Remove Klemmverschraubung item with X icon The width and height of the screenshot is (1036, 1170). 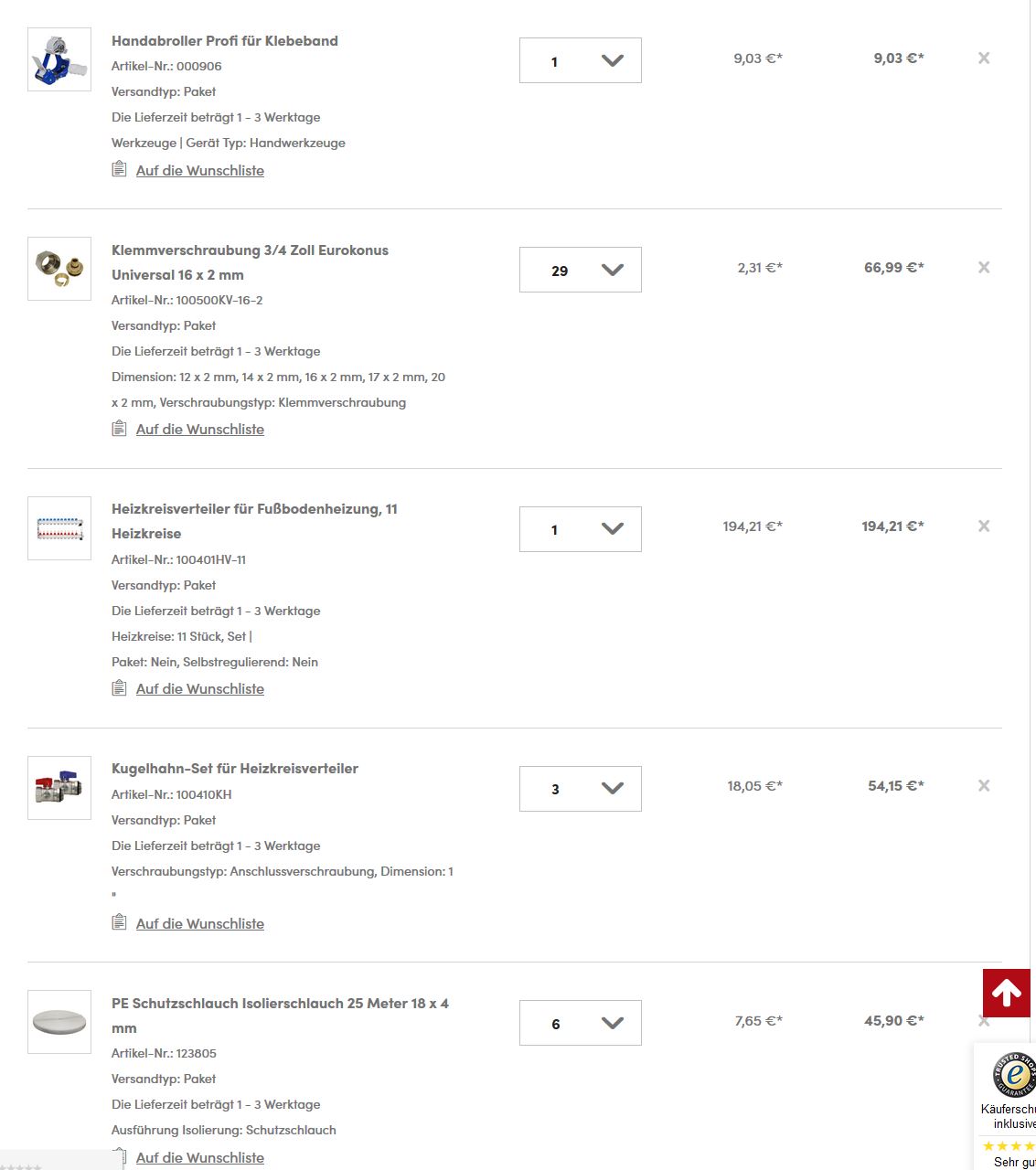pos(984,267)
